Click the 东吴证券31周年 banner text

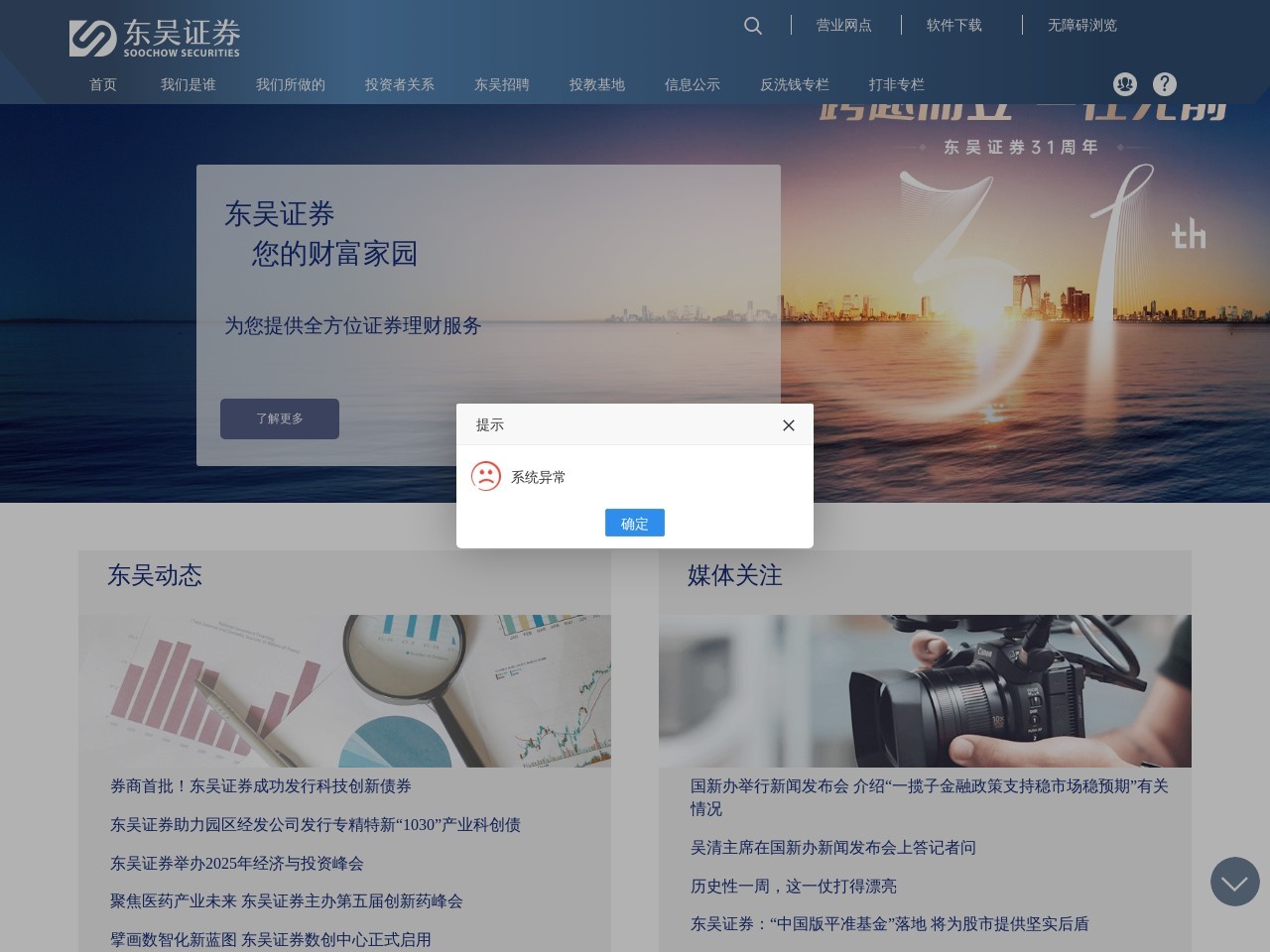click(1021, 147)
